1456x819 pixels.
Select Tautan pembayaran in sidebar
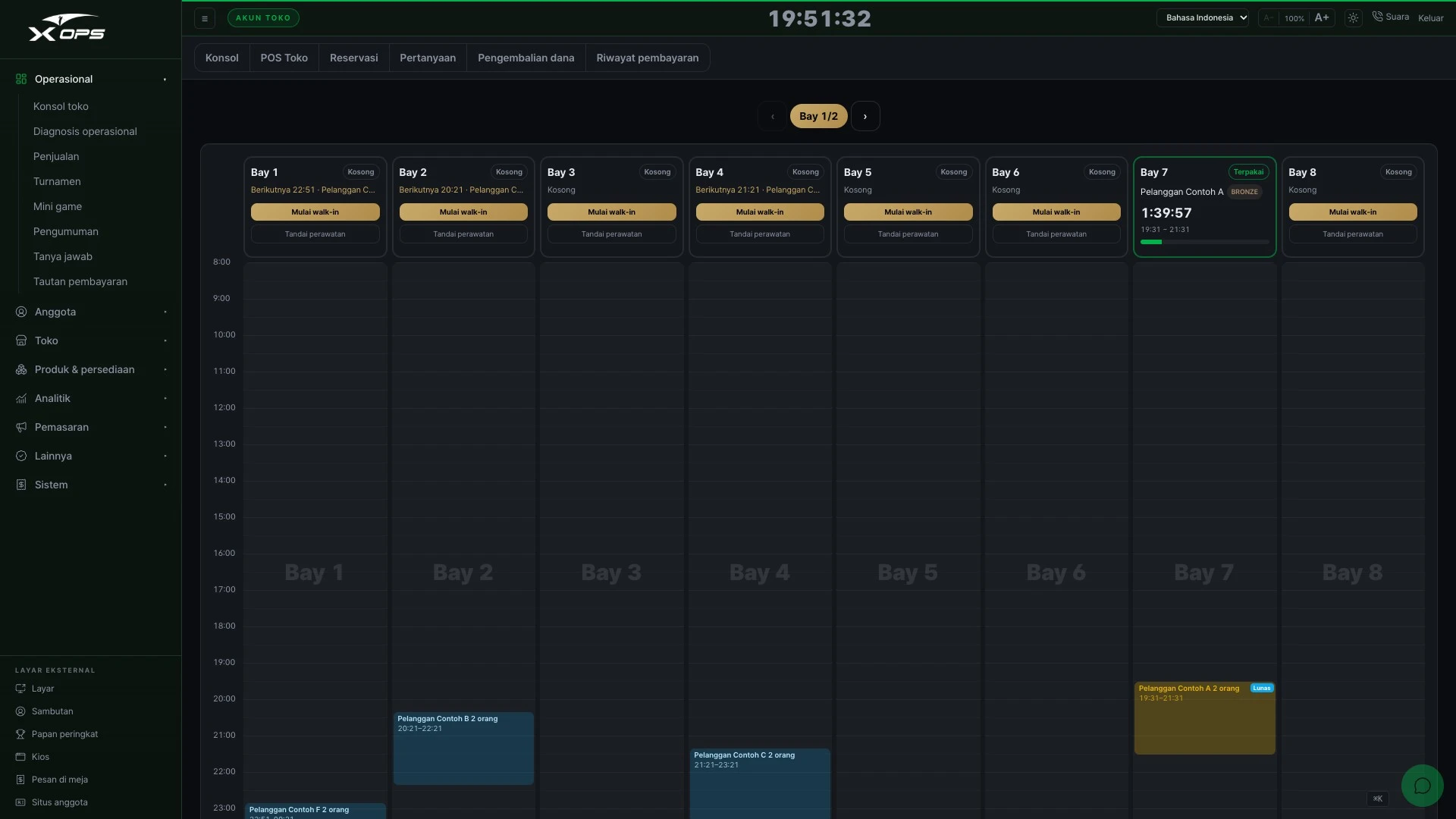tap(80, 281)
